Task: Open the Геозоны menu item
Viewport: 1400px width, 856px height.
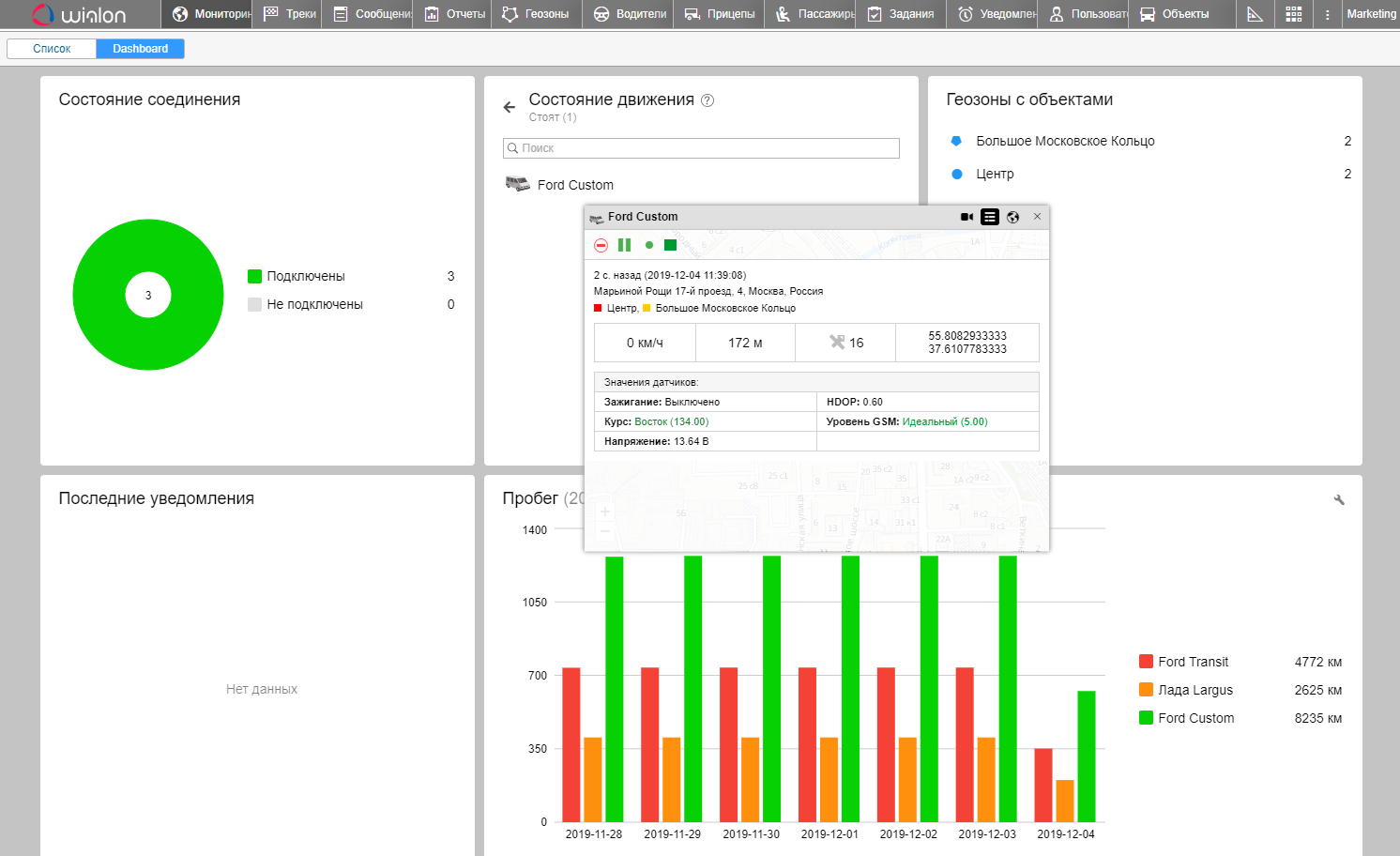Action: (537, 14)
